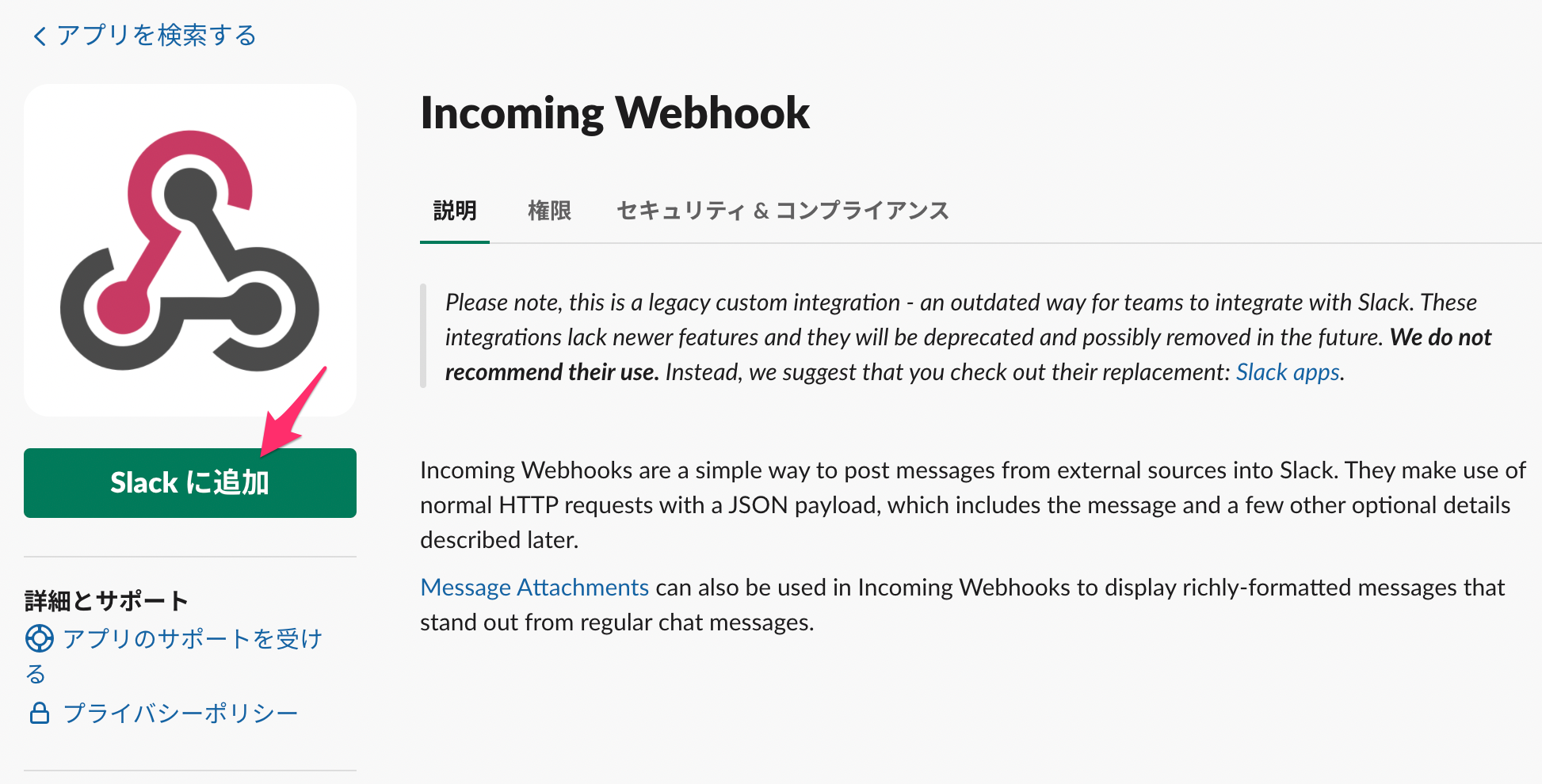
Task: Open the Message Attachments link
Action: coord(535,588)
